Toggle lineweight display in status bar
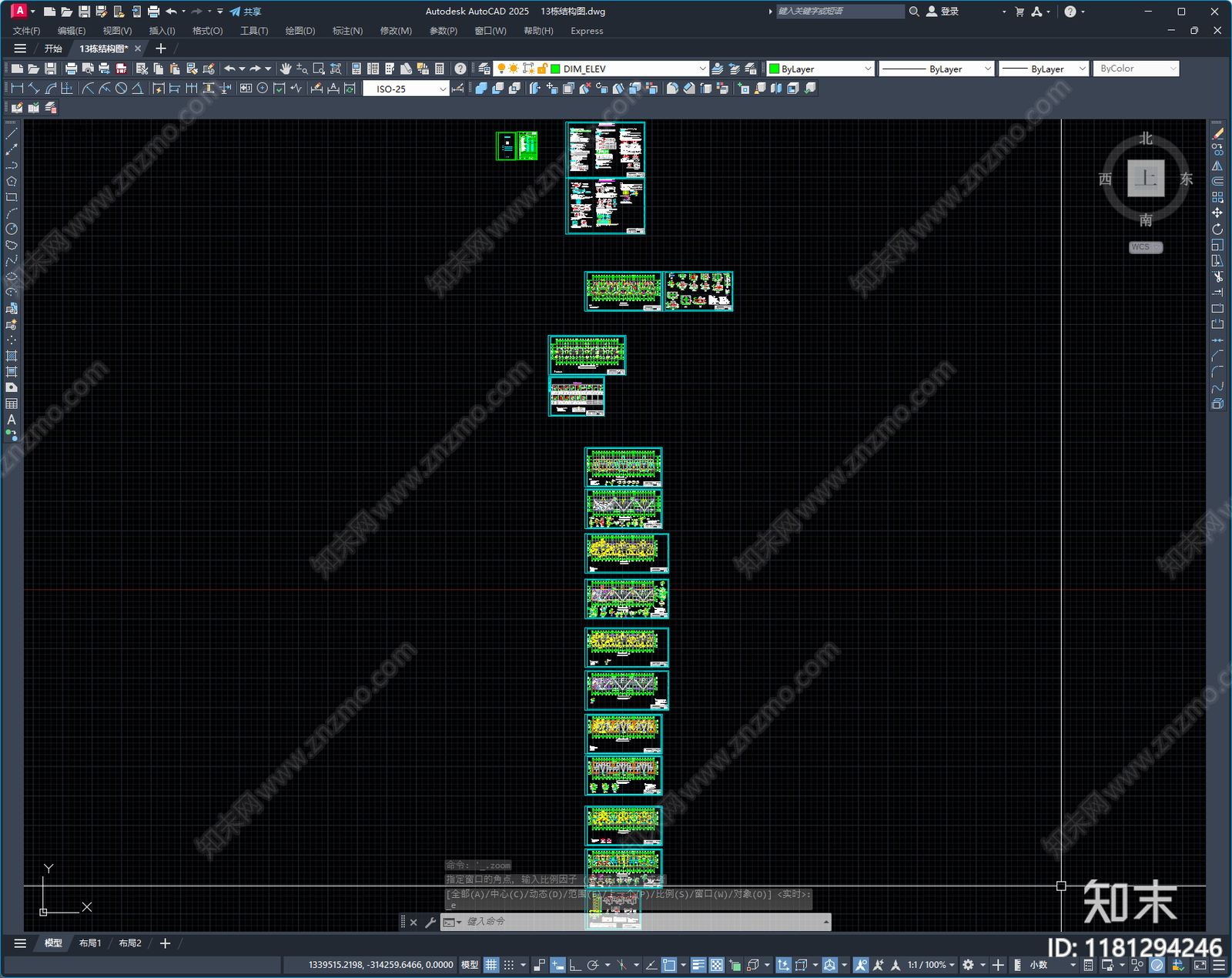The image size is (1232, 978). pyautogui.click(x=698, y=965)
